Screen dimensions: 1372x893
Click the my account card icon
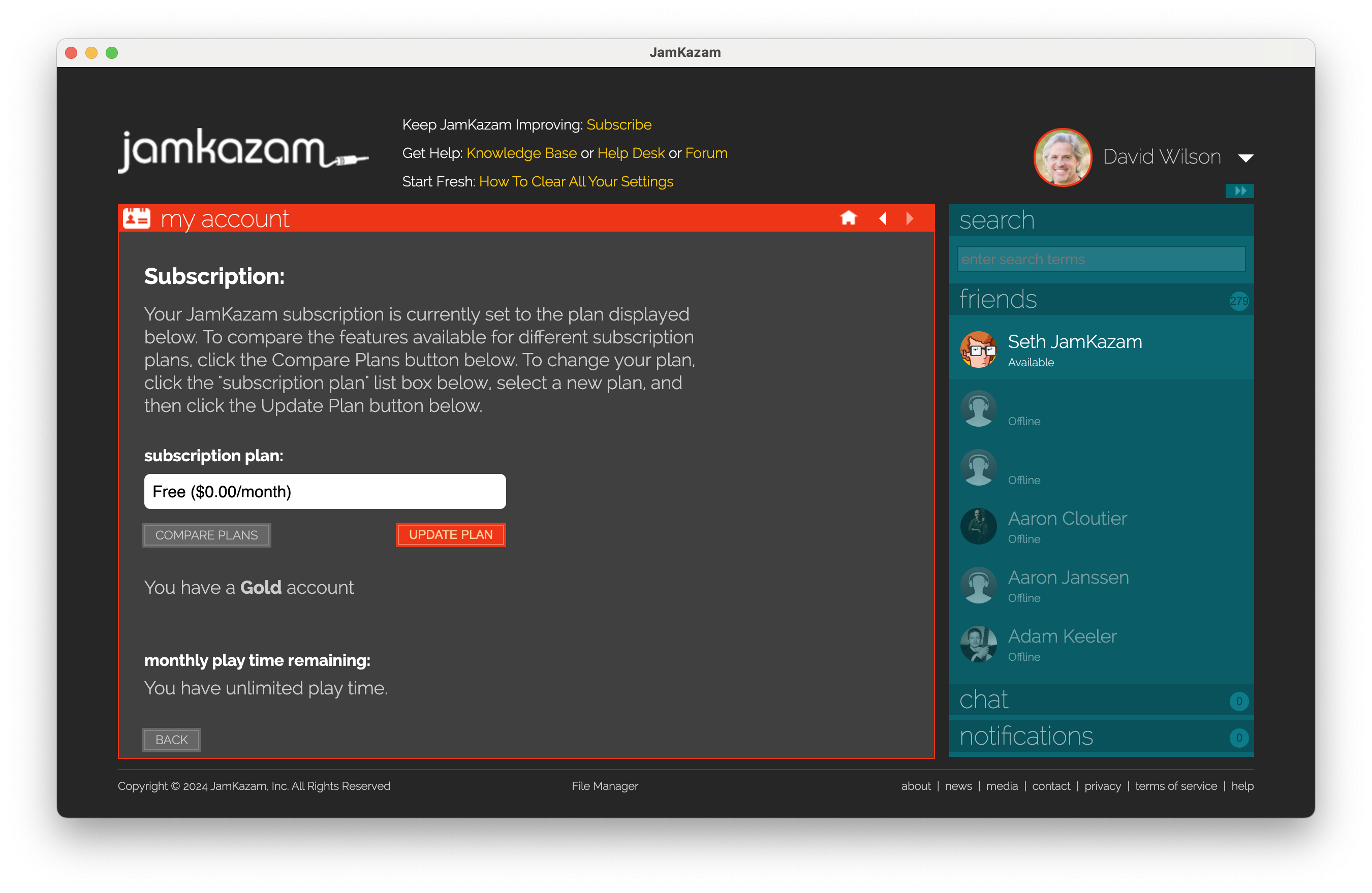click(x=137, y=218)
